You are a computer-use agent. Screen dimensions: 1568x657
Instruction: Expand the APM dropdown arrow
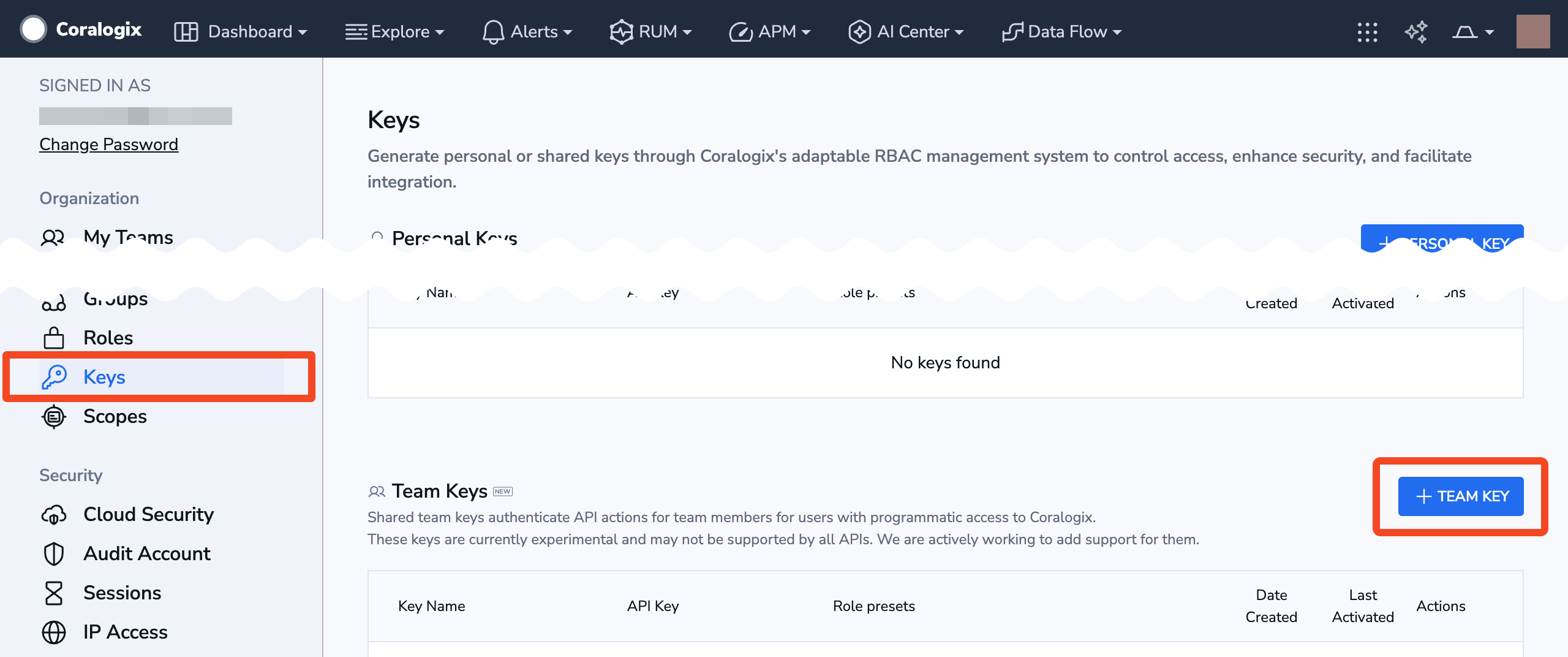click(x=806, y=32)
